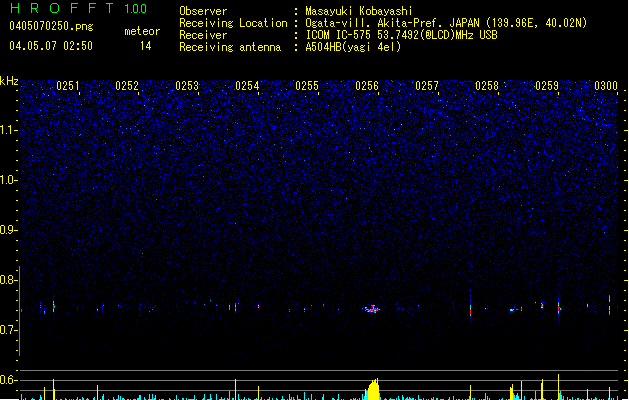Click the 0253 time marker
Screen dimensions: 629x400
tap(187, 86)
